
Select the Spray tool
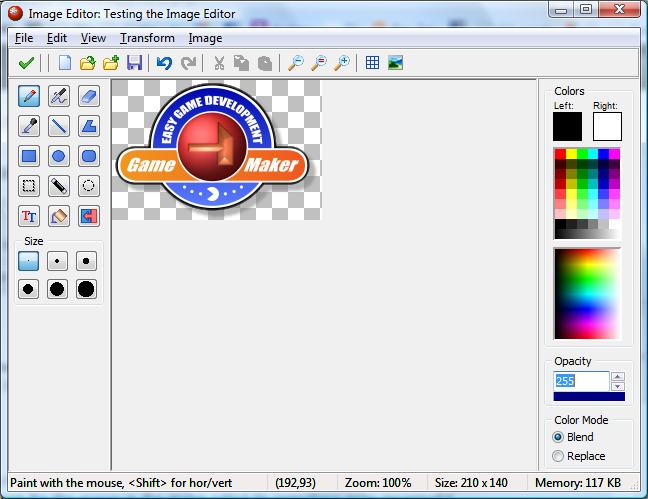pyautogui.click(x=59, y=96)
